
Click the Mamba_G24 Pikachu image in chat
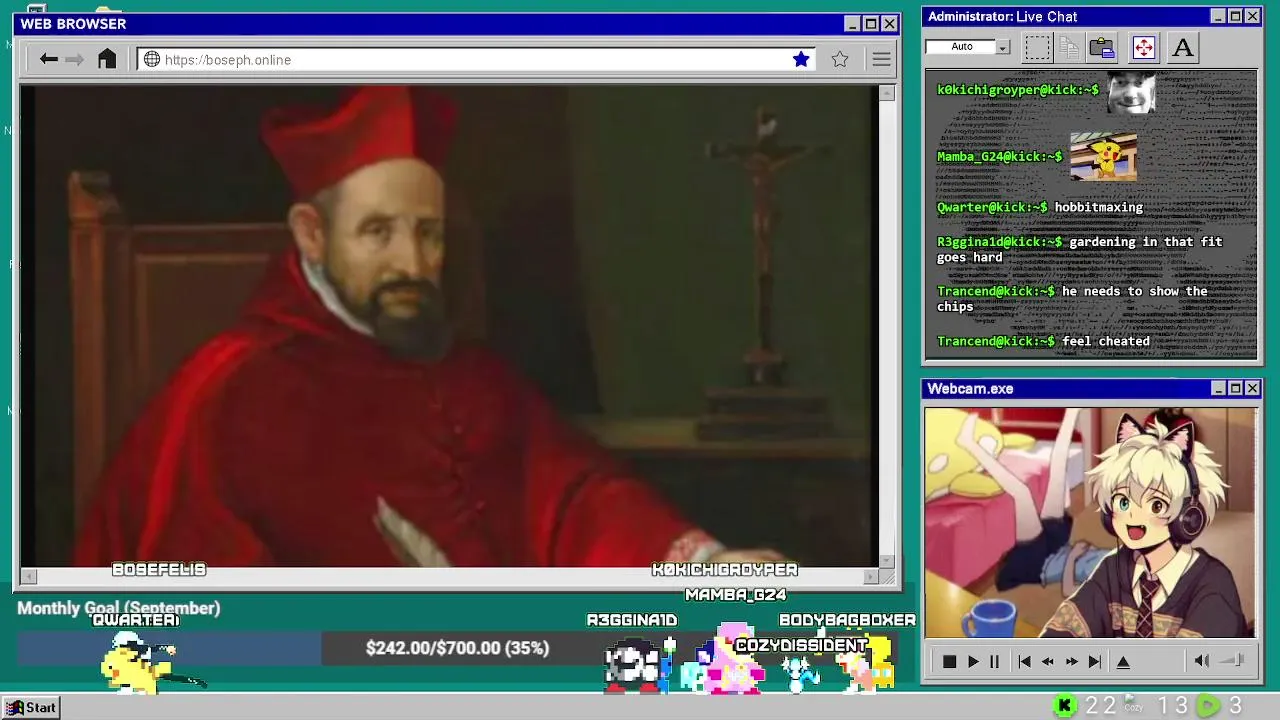1103,157
